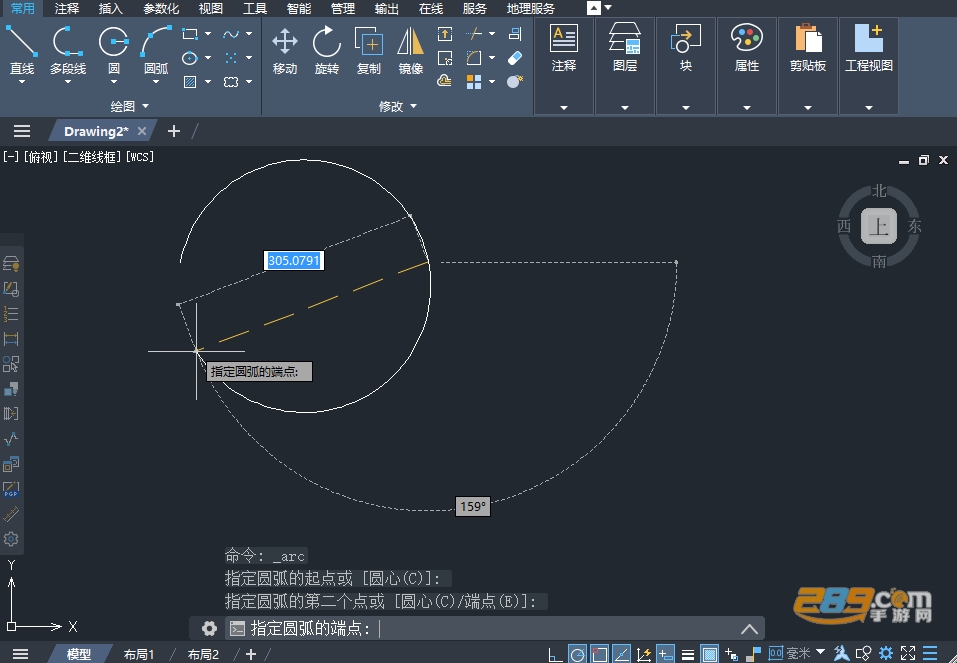Select the 复制 copy tool
This screenshot has width=957, height=663.
point(369,51)
